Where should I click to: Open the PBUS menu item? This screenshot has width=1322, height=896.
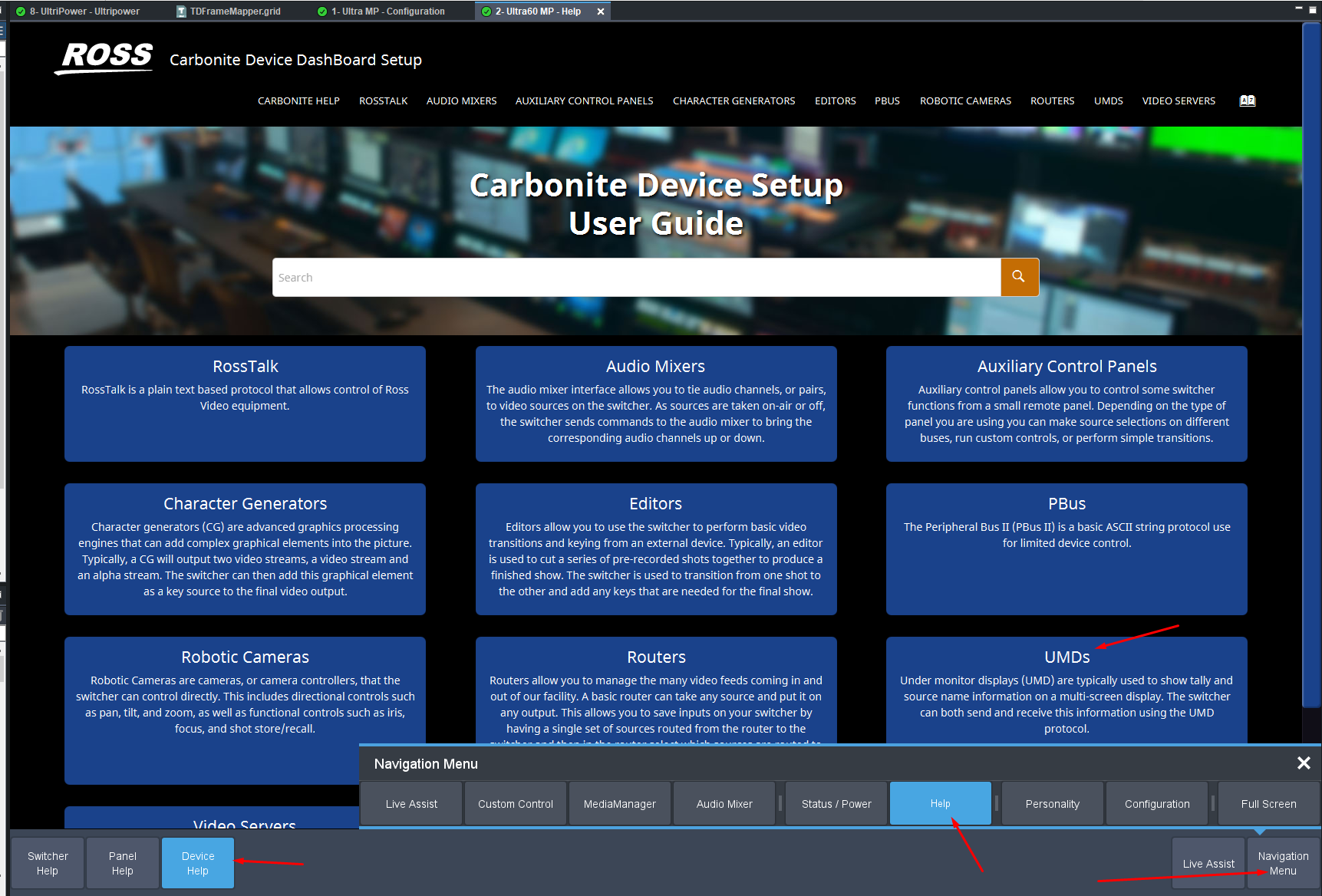point(887,100)
